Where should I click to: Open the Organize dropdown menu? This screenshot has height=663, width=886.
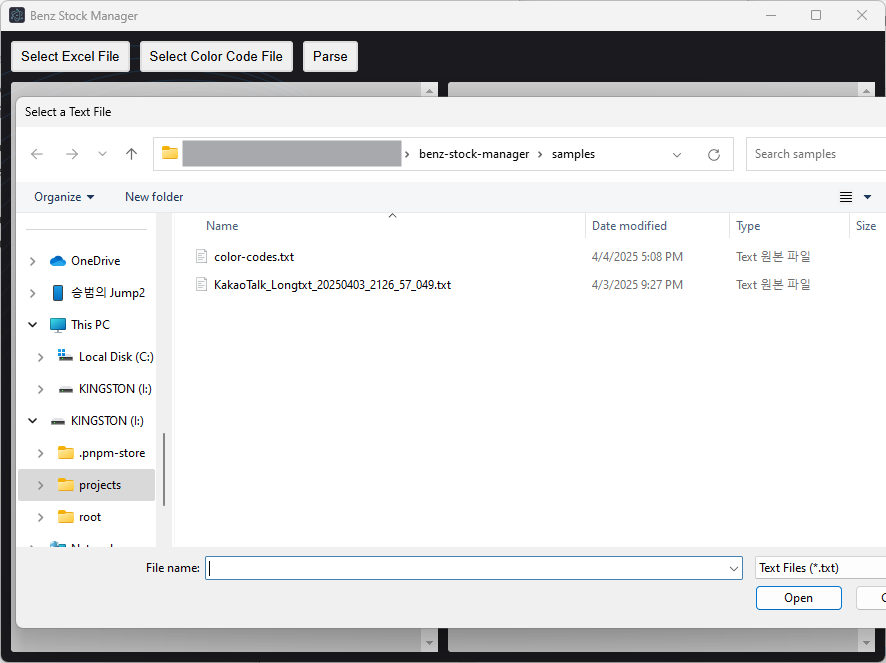click(64, 197)
